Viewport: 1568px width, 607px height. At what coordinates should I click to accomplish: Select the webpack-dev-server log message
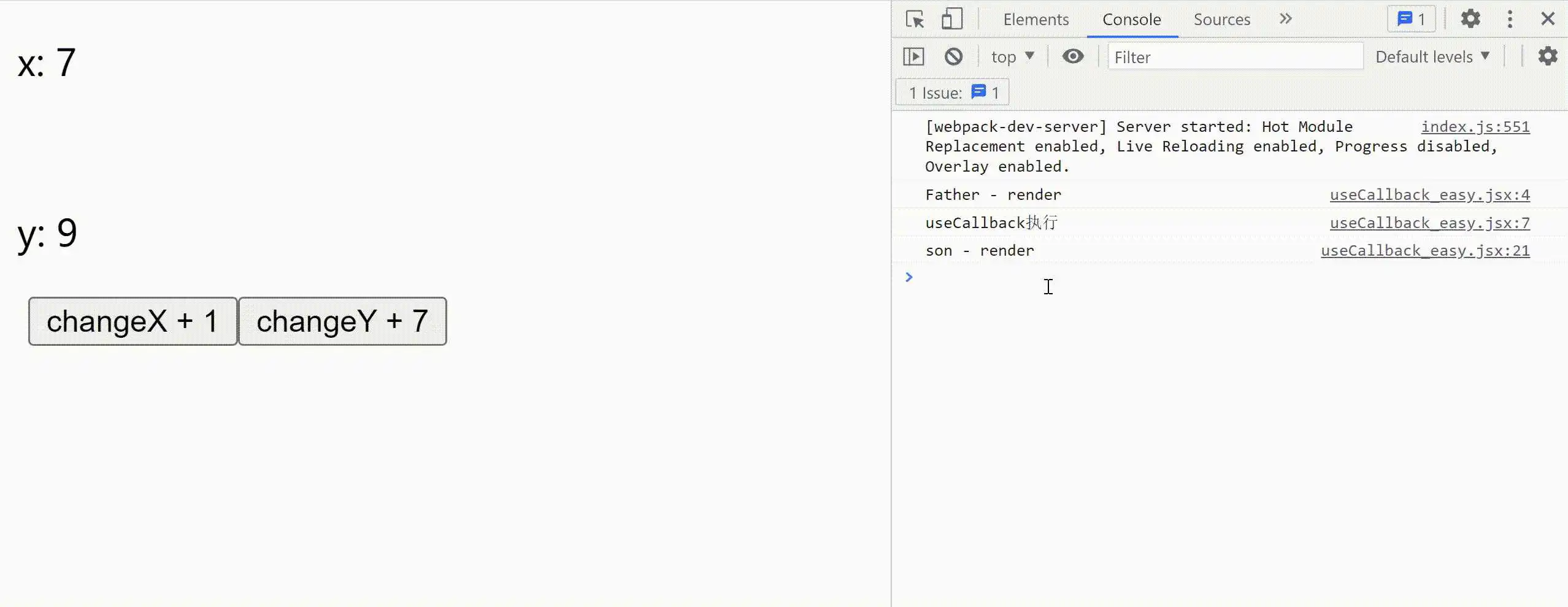click(1211, 147)
